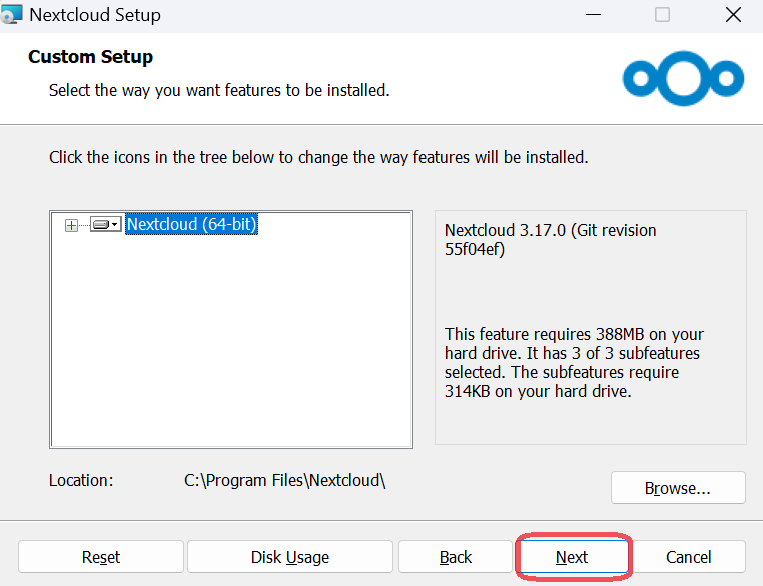Click the 'Location:' label
763x586 pixels.
[x=81, y=480]
